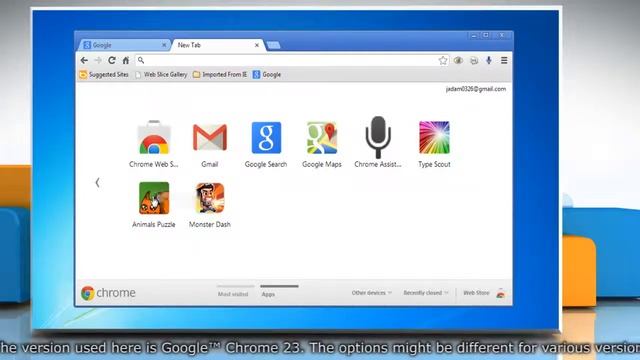Maximize the Chrome window
640x360 pixels.
(x=486, y=36)
